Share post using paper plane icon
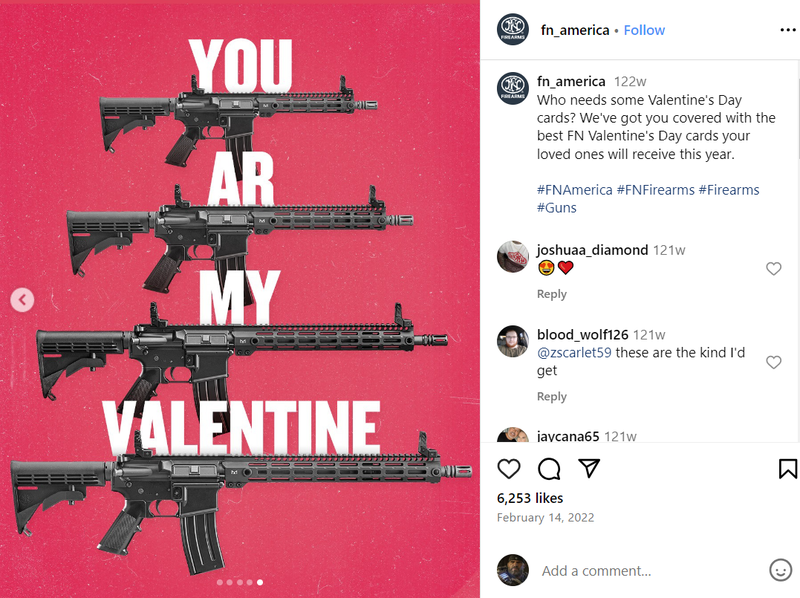This screenshot has height=598, width=800. tap(589, 468)
